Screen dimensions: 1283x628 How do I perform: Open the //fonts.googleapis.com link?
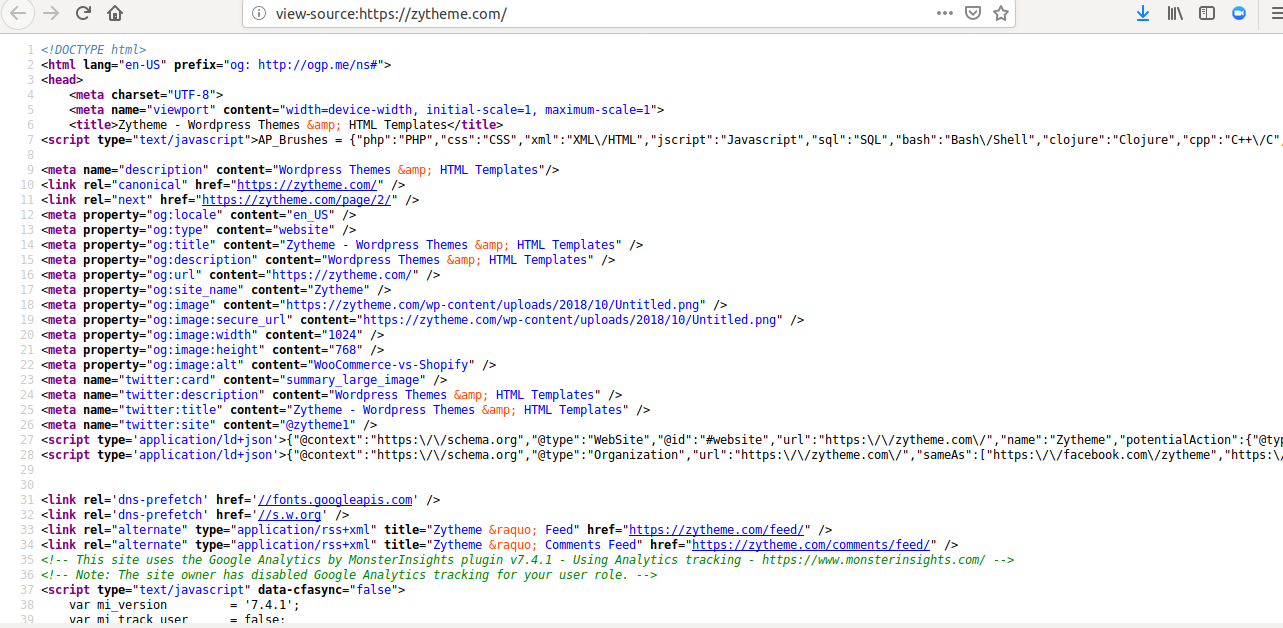pos(335,500)
